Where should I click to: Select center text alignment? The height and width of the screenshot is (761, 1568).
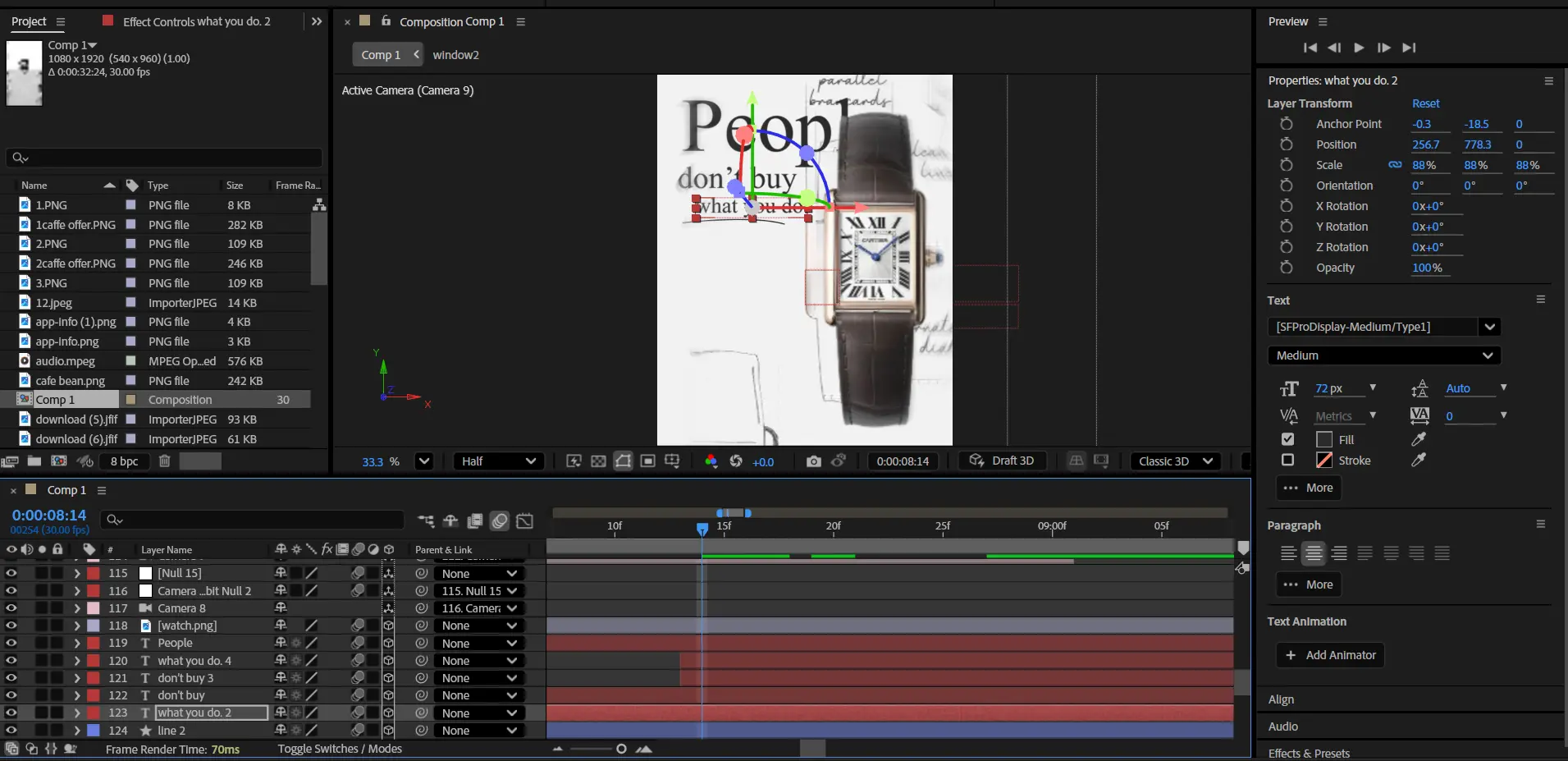point(1314,553)
